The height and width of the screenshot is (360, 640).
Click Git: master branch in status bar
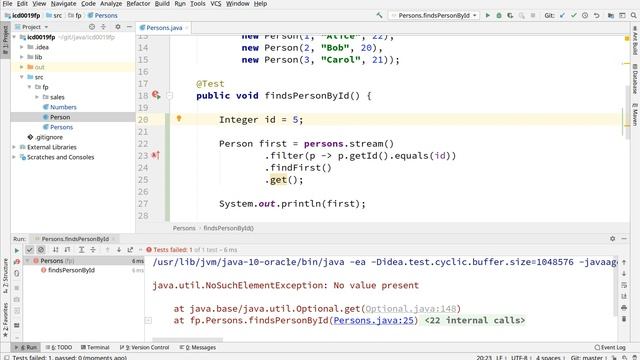coord(587,358)
